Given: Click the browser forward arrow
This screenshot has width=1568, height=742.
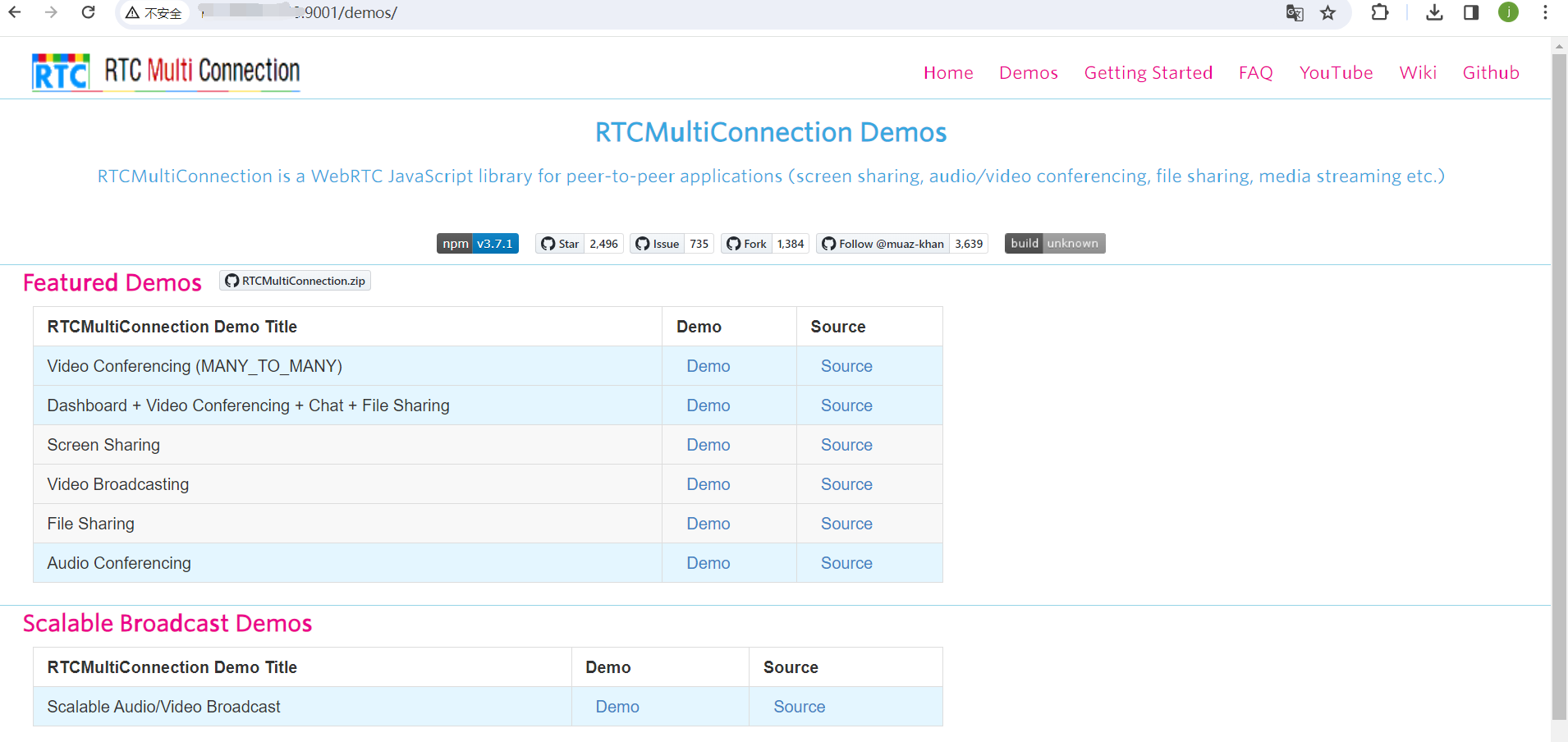Looking at the screenshot, I should [51, 12].
